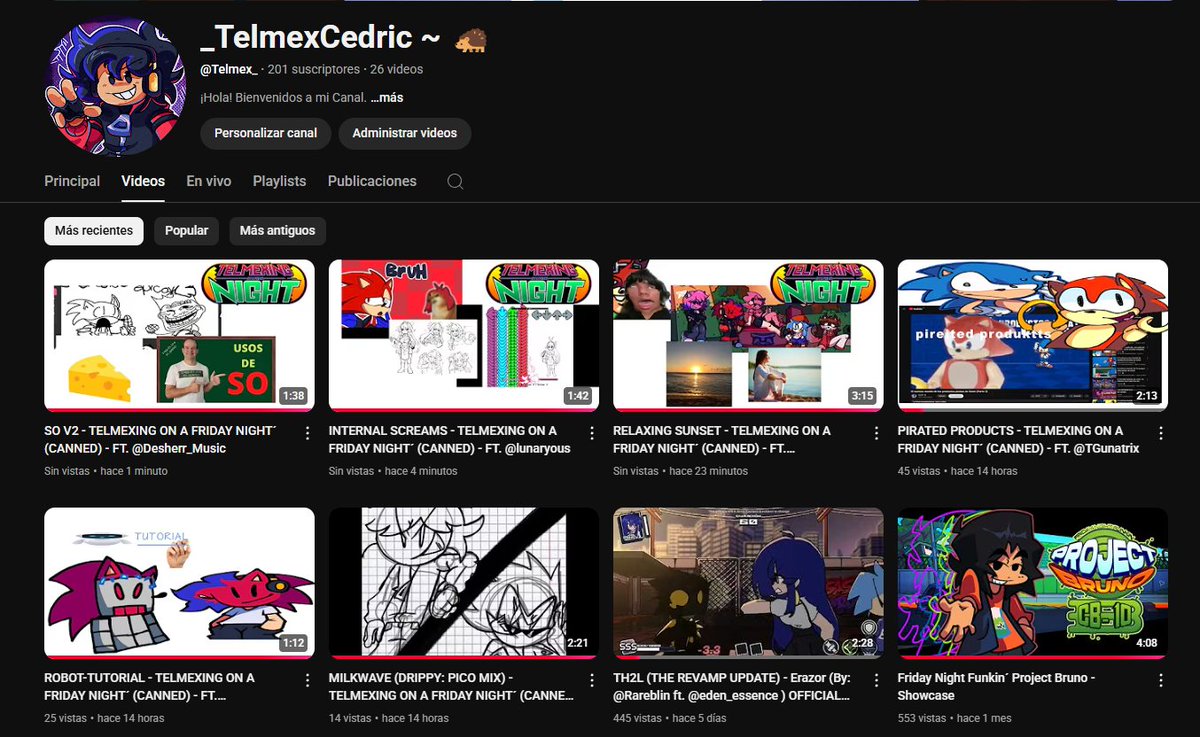Image resolution: width=1200 pixels, height=737 pixels.
Task: Click the SO V2 - TELMEXING video title
Action: point(160,440)
